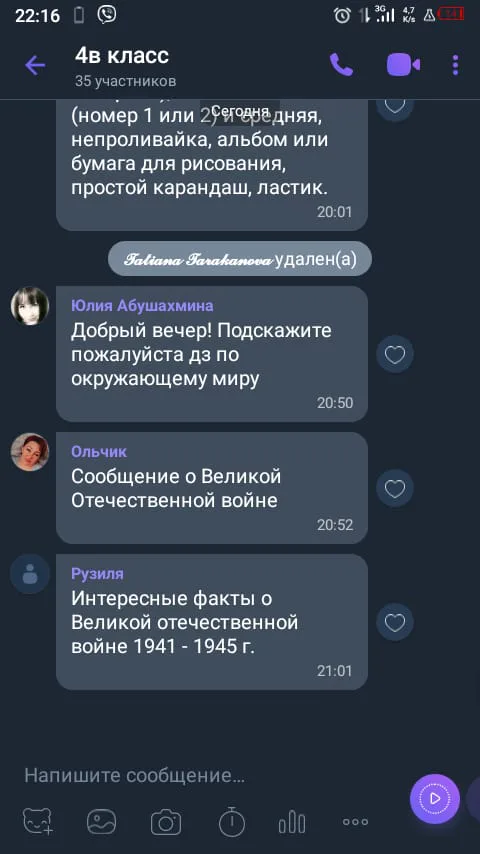Create a poll with the bar chart icon
The height and width of the screenshot is (854, 480).
(x=292, y=821)
